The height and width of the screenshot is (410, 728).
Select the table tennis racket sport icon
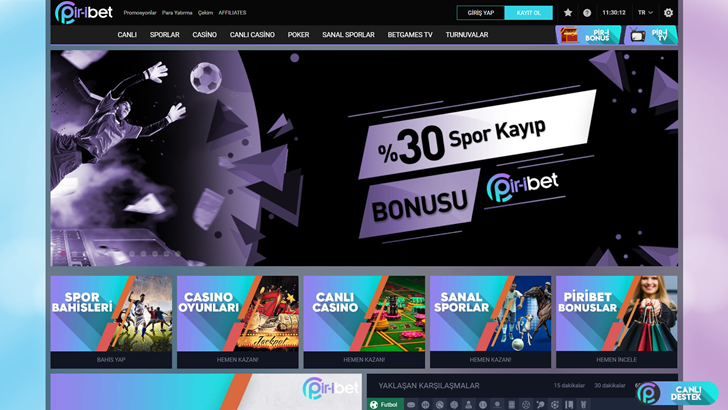540,405
